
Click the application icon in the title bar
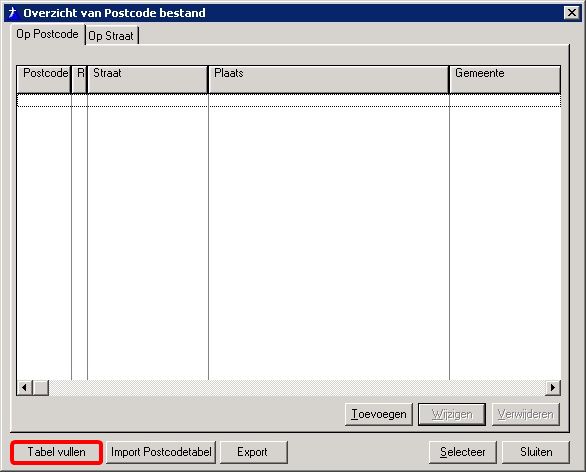(x=13, y=13)
